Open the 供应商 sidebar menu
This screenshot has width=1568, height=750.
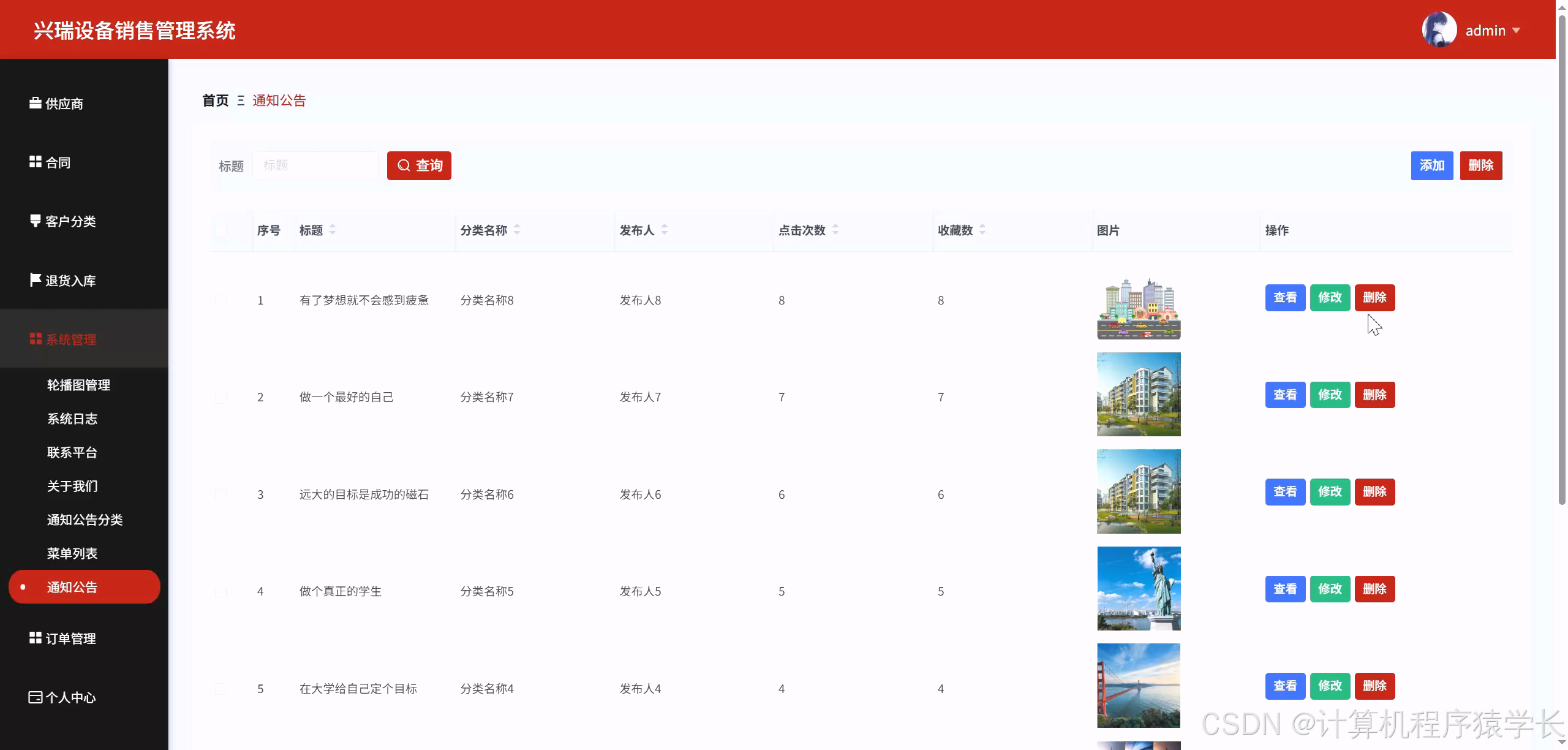84,103
